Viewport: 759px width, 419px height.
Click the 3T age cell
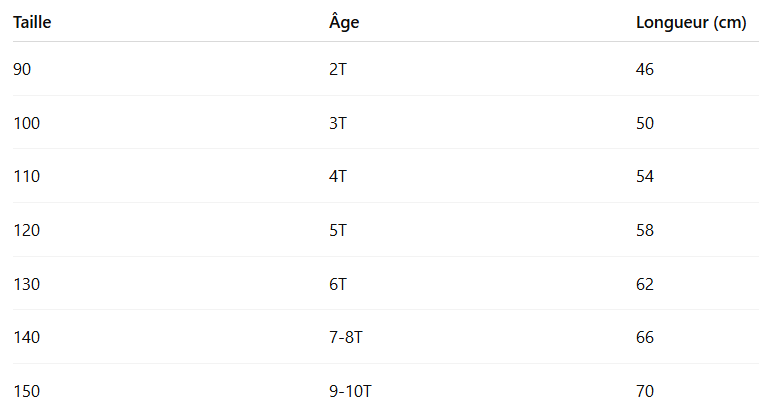click(x=337, y=123)
